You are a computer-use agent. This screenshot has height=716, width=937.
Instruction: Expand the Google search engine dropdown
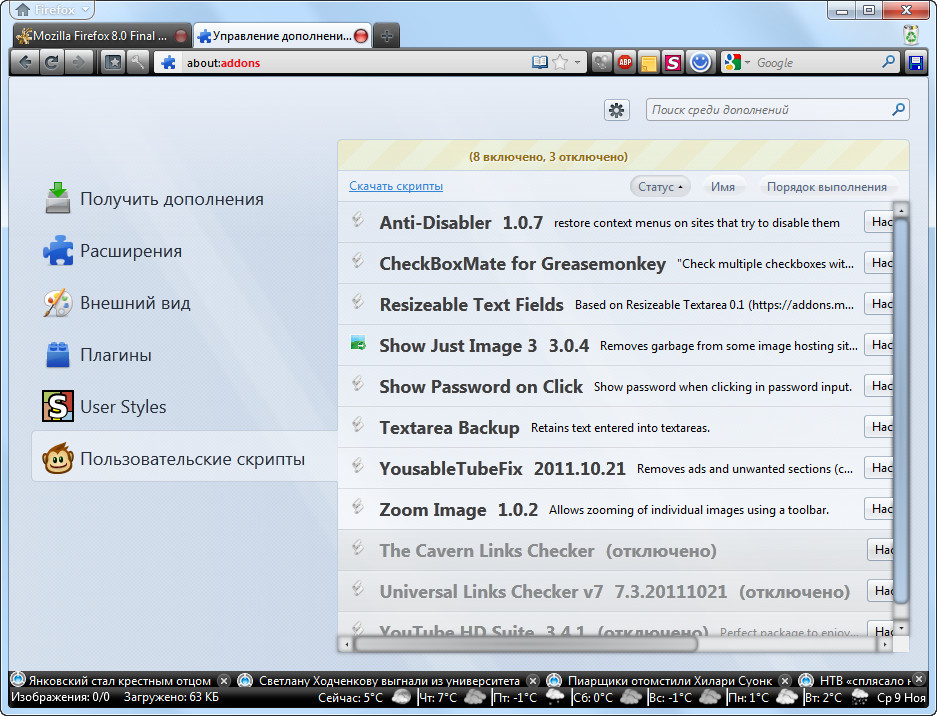pyautogui.click(x=736, y=62)
